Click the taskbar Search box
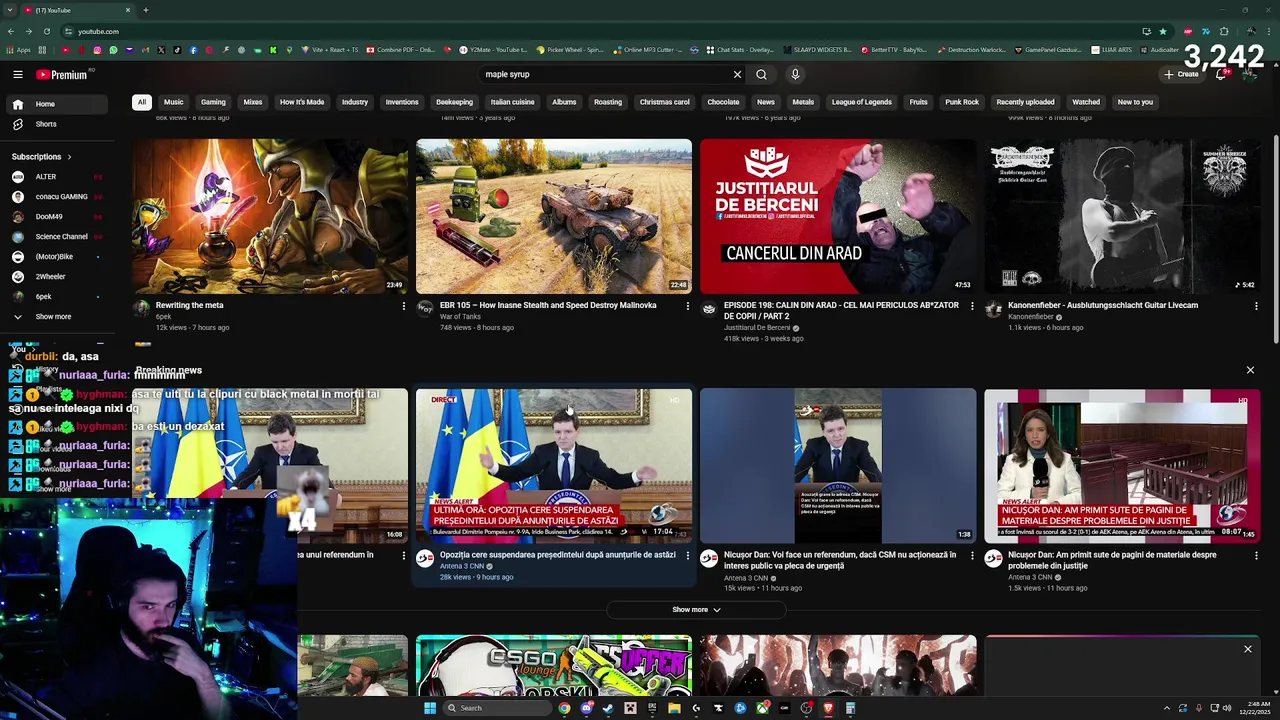Viewport: 1280px width, 720px height. point(498,708)
